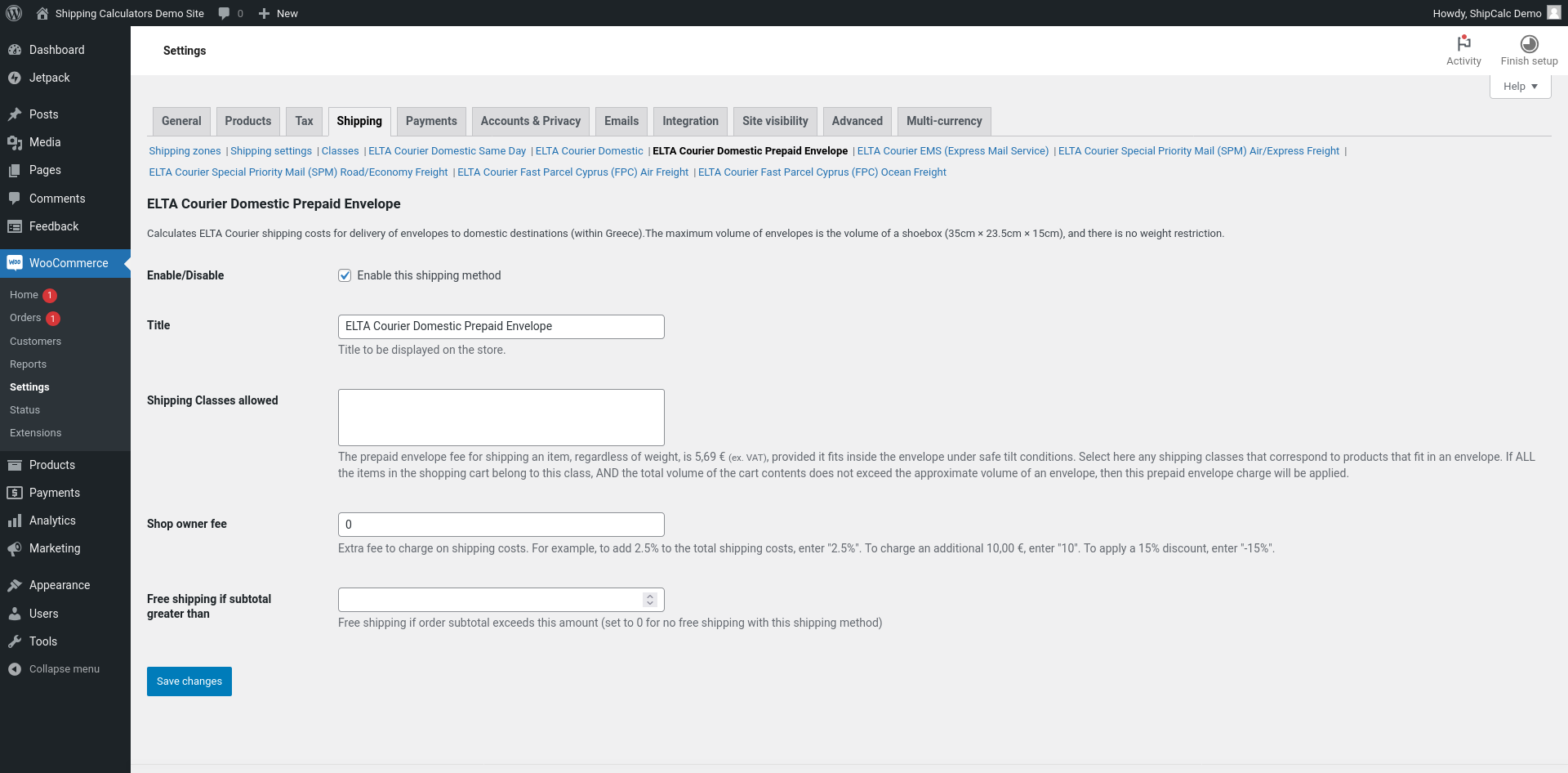The width and height of the screenshot is (1568, 773).
Task: Uncheck Enable this shipping method
Action: [345, 275]
